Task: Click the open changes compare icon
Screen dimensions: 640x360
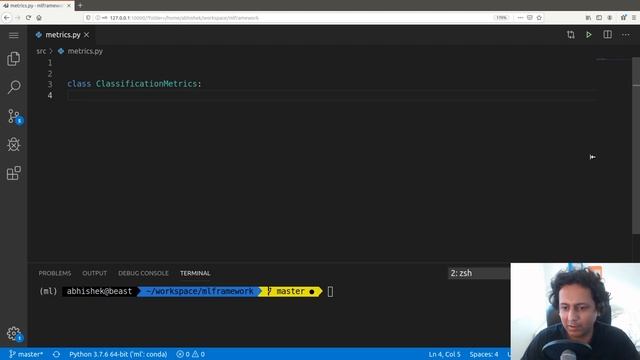Action: pos(571,35)
